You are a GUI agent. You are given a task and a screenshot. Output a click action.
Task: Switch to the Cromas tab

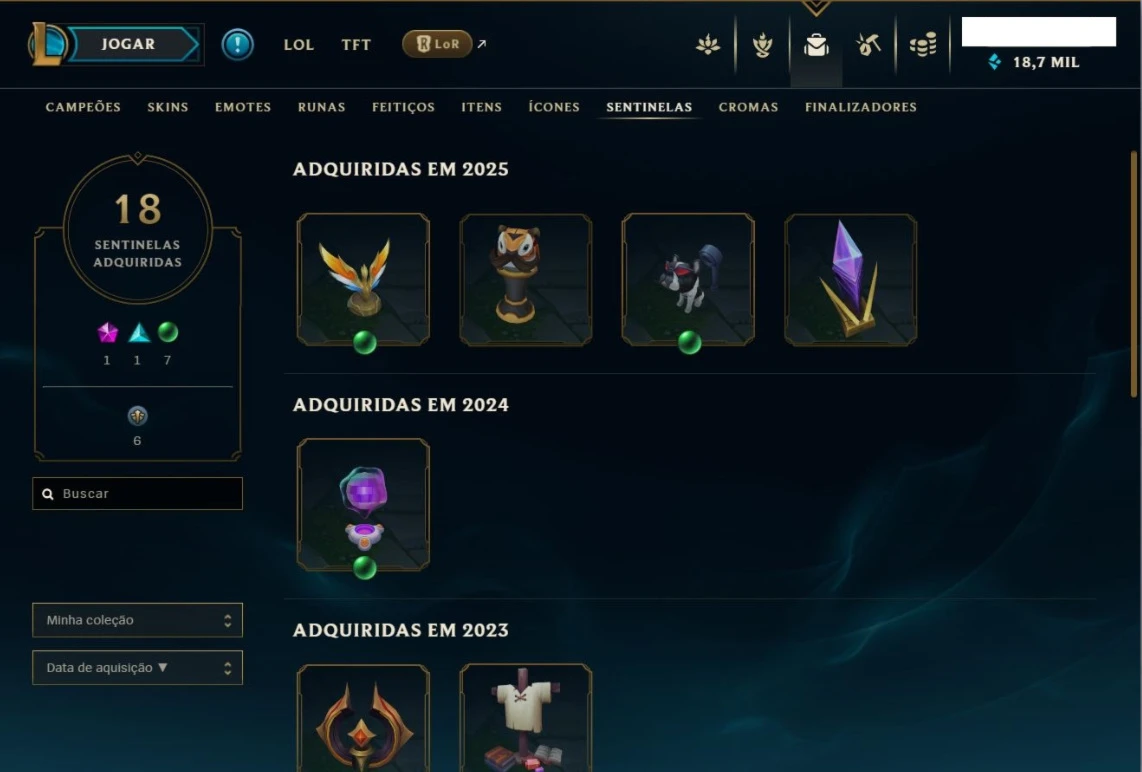748,107
